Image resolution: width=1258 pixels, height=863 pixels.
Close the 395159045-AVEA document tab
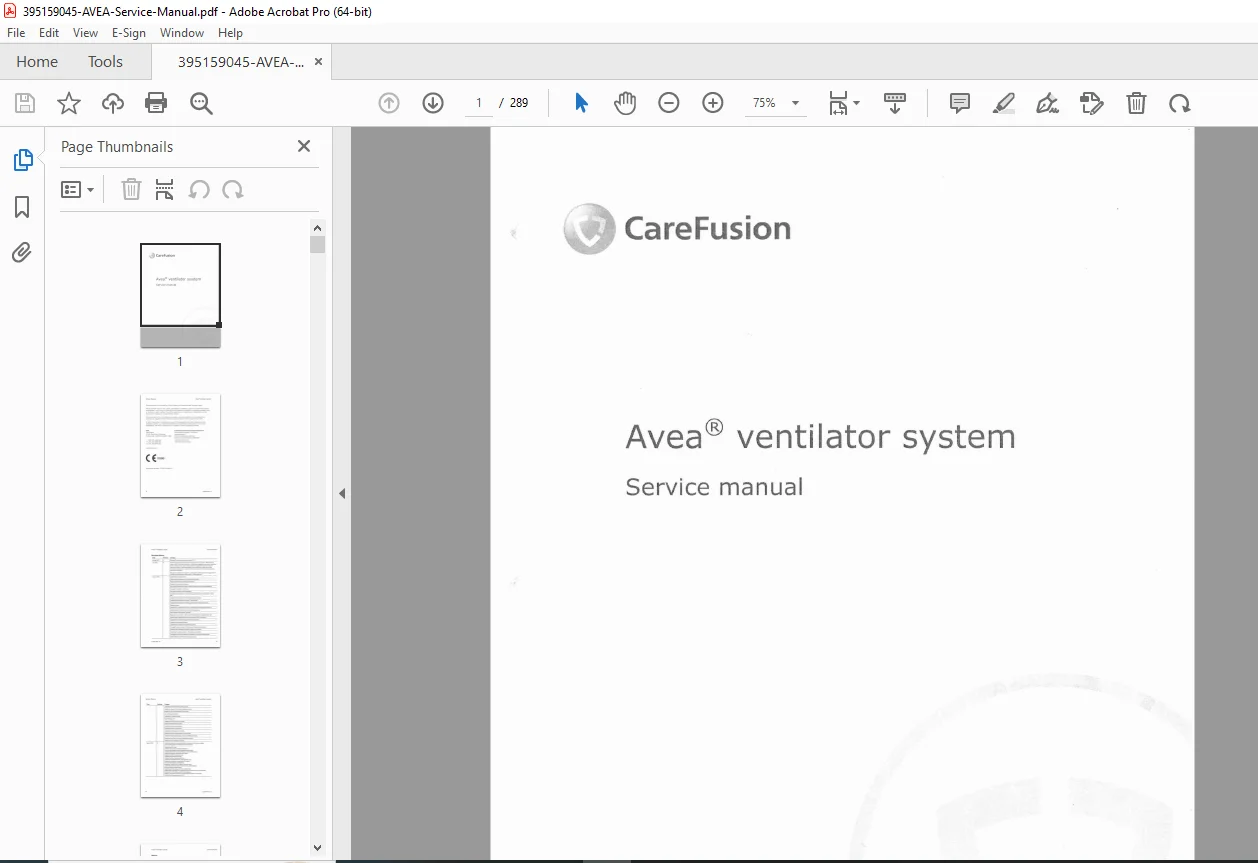click(x=319, y=61)
